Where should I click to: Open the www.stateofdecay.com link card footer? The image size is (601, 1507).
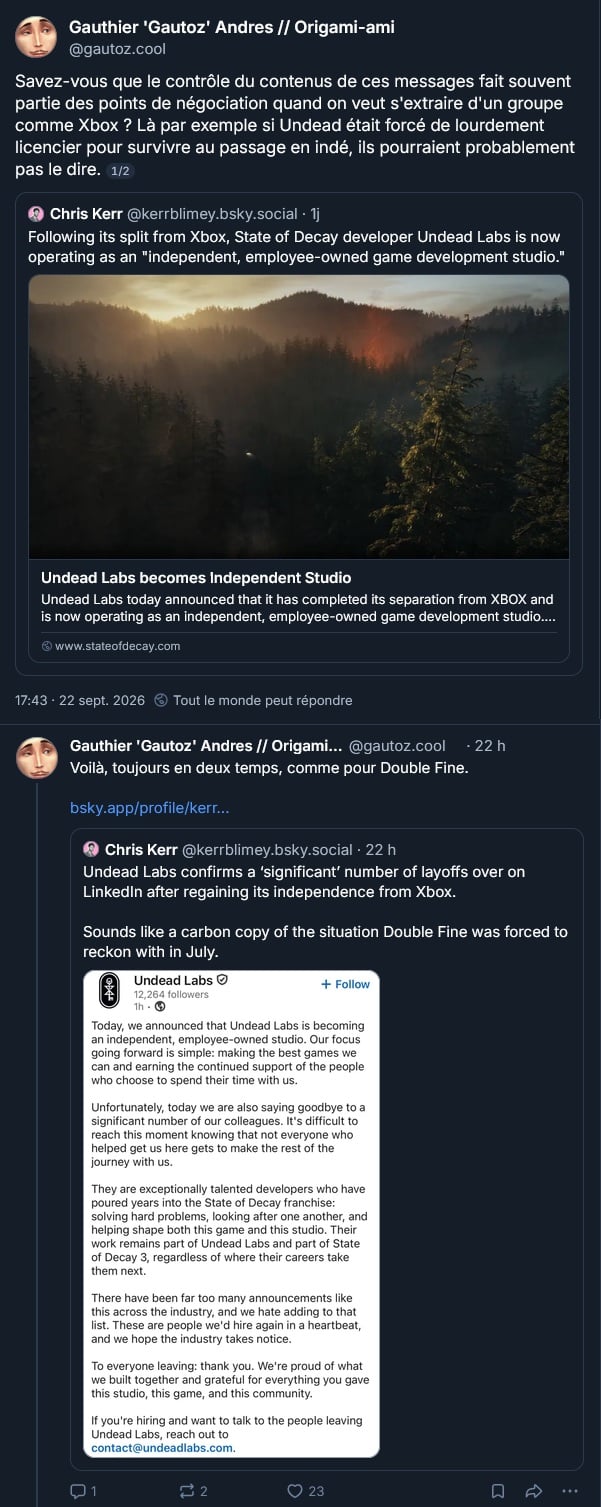click(111, 646)
